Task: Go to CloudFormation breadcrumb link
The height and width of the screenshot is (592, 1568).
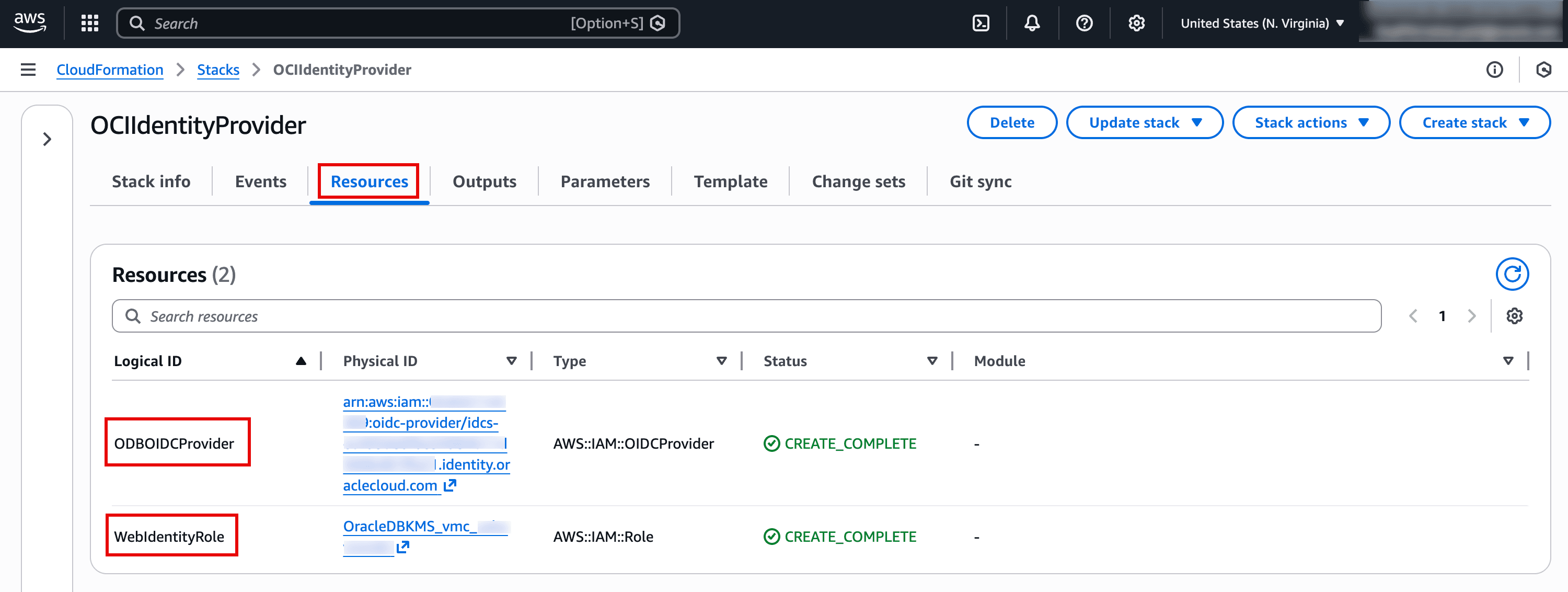Action: (x=110, y=70)
